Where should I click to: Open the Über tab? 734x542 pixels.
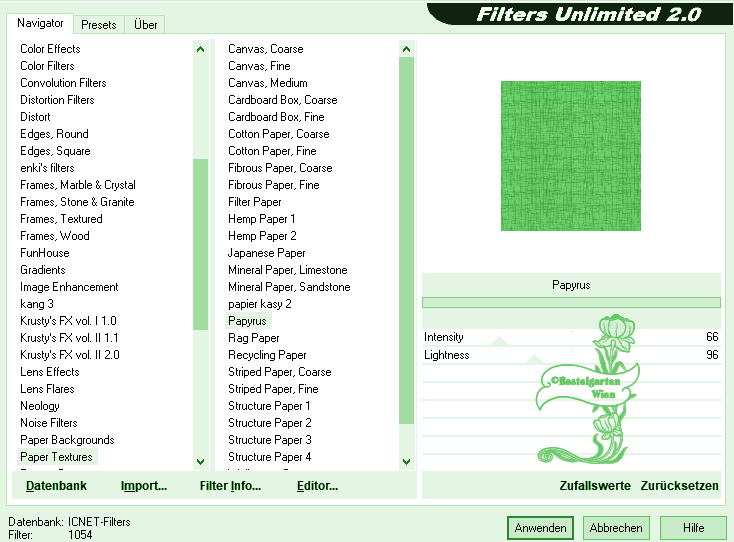click(x=145, y=25)
